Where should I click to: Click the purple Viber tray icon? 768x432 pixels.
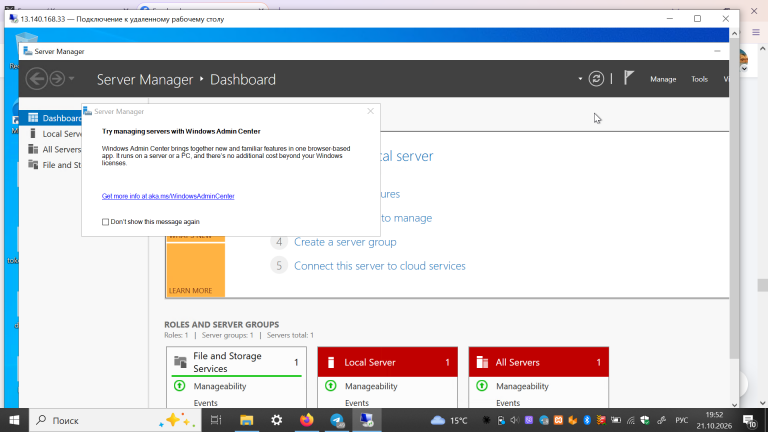529,420
